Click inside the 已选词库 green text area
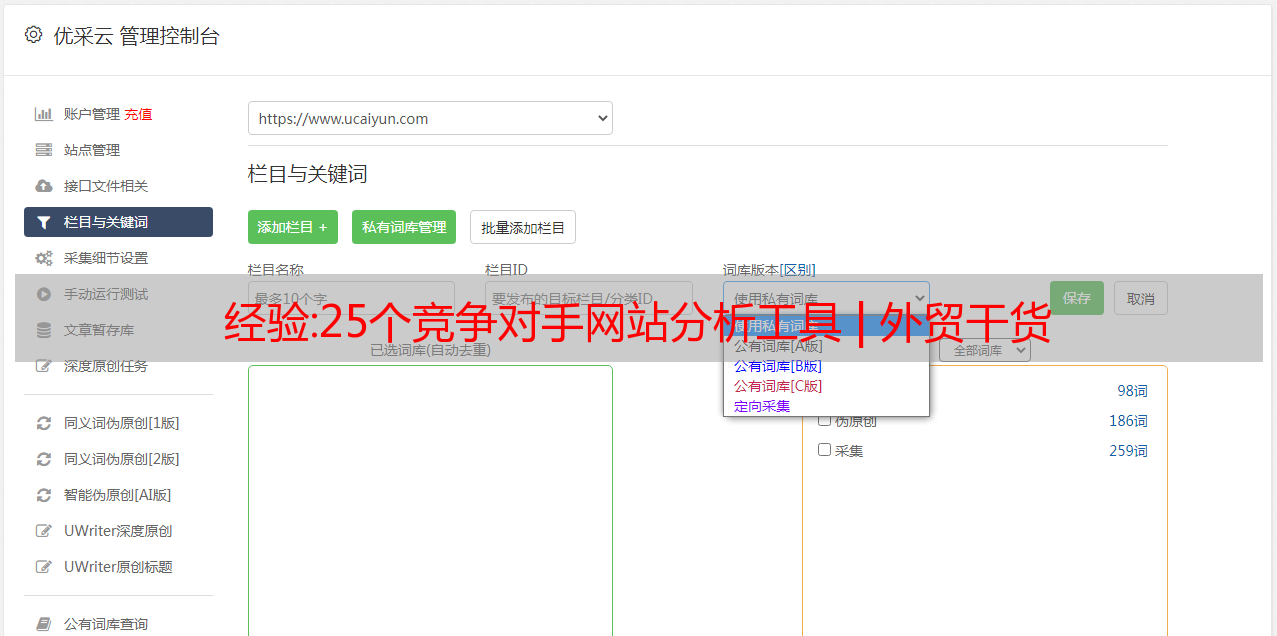The height and width of the screenshot is (636, 1277). click(x=430, y=500)
